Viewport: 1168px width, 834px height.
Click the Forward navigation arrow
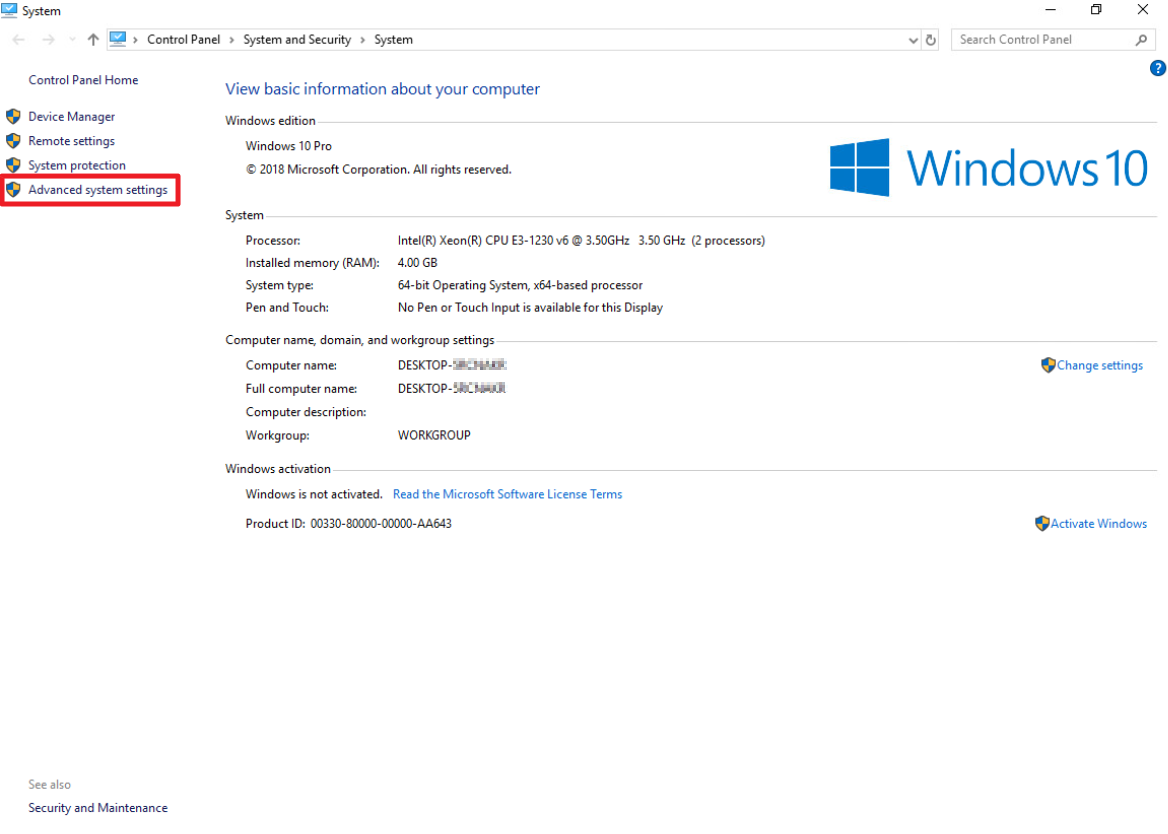48,39
